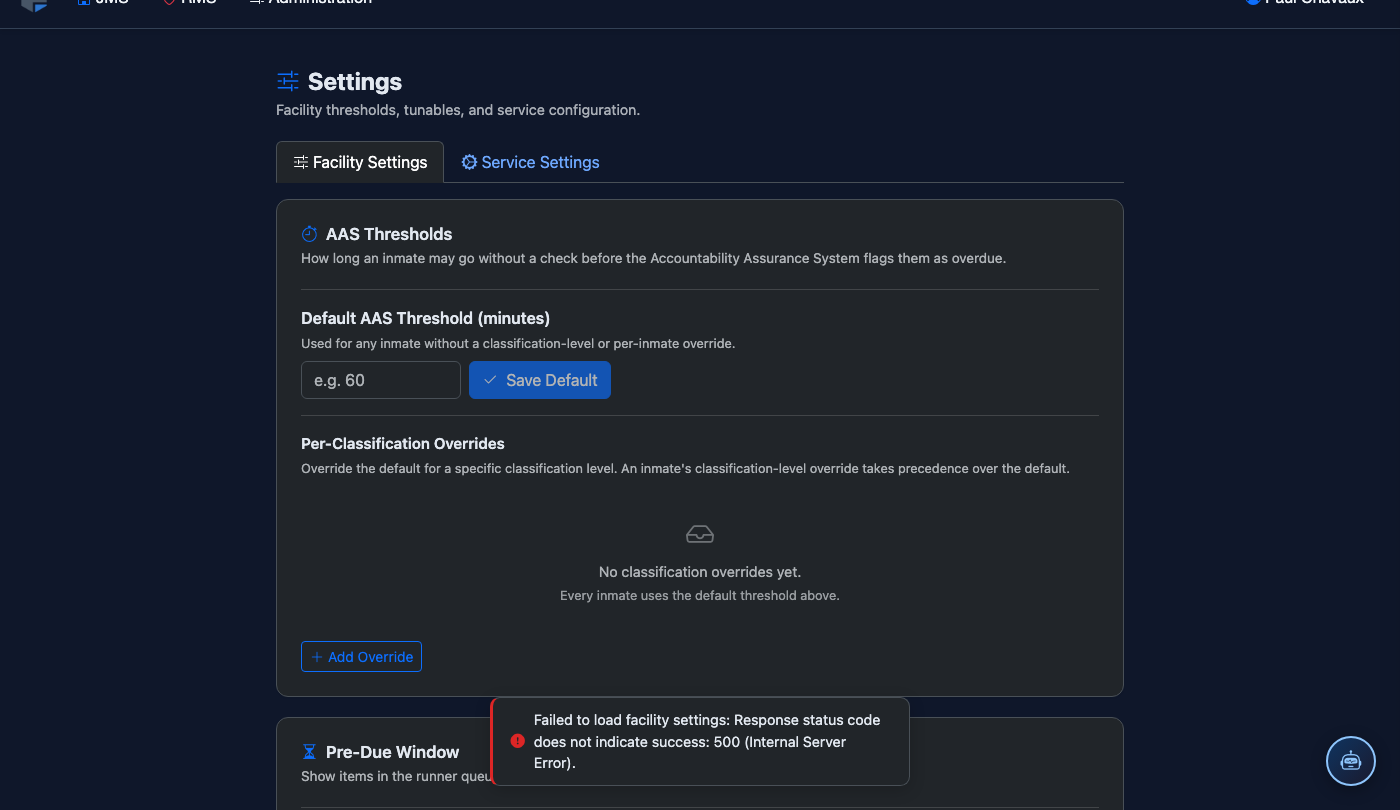Focus the Default AAS Threshold minutes field

pyautogui.click(x=381, y=380)
